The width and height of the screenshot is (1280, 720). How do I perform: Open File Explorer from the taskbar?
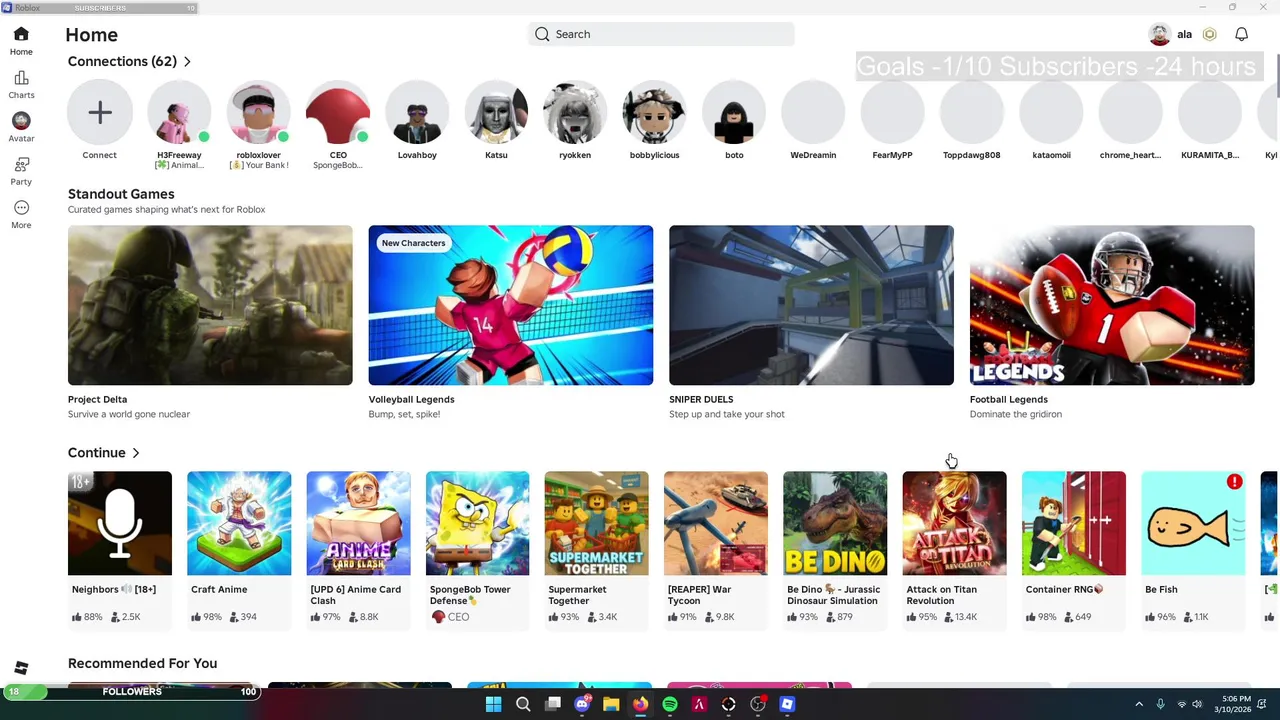[x=611, y=704]
